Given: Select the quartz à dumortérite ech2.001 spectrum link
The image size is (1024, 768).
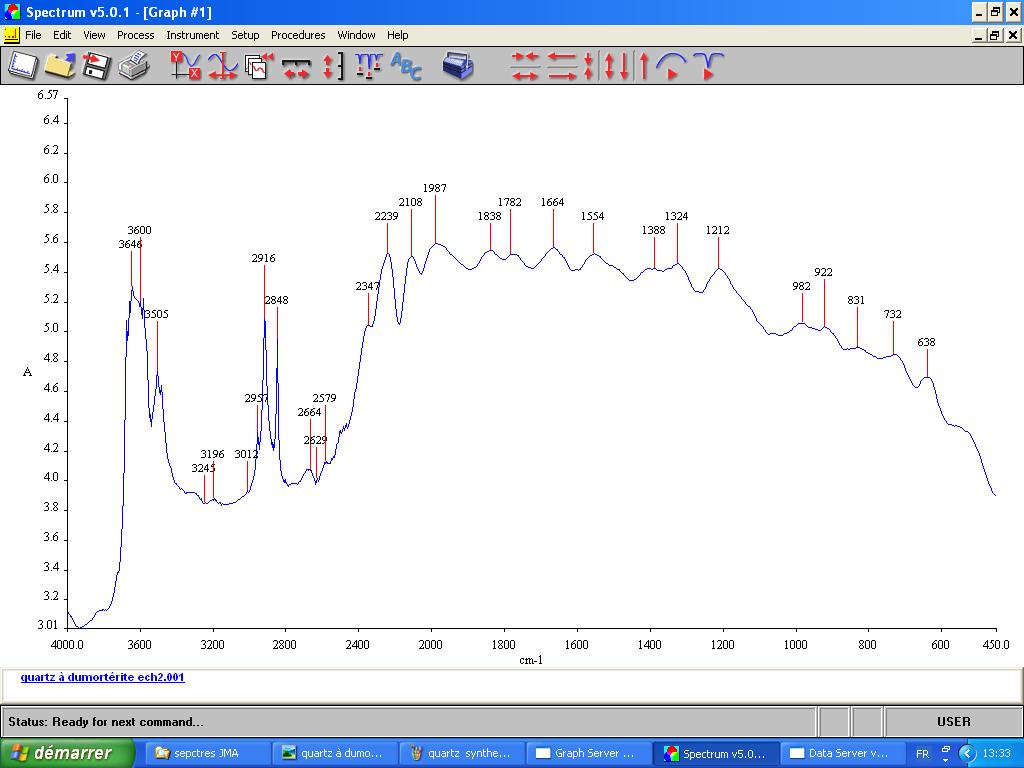Looking at the screenshot, I should pos(102,677).
